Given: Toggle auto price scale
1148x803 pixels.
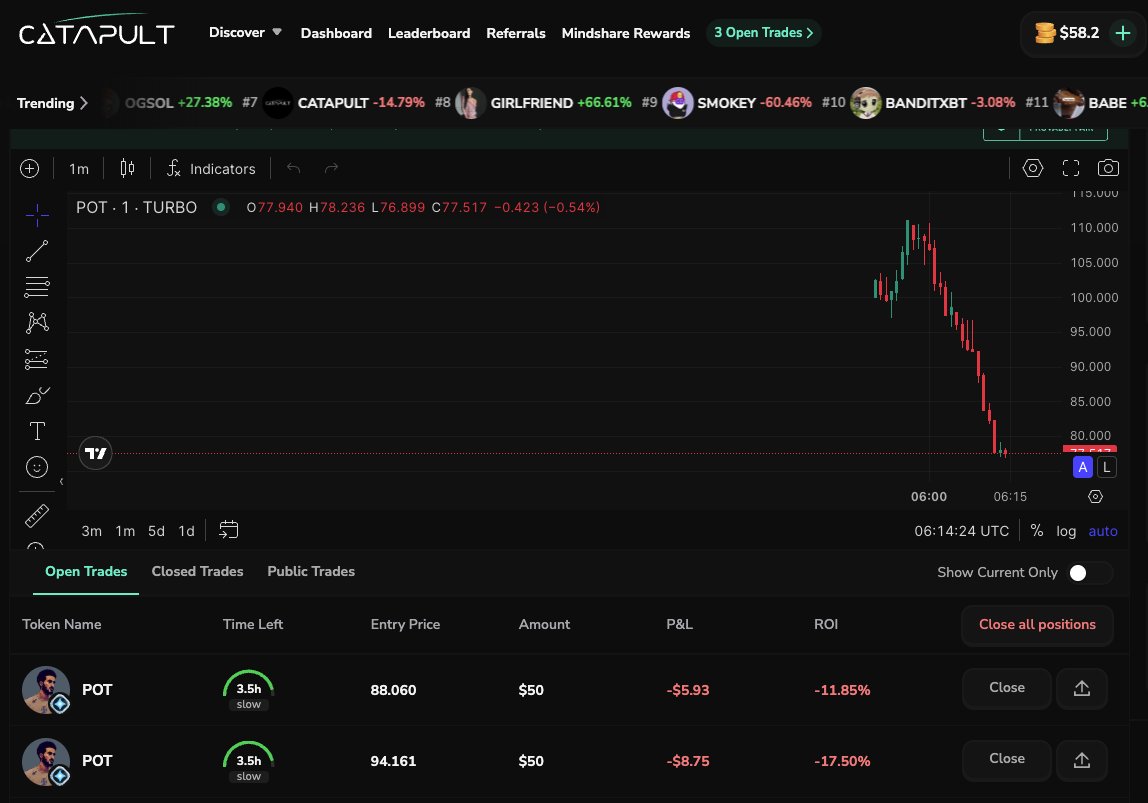Looking at the screenshot, I should (x=1103, y=531).
